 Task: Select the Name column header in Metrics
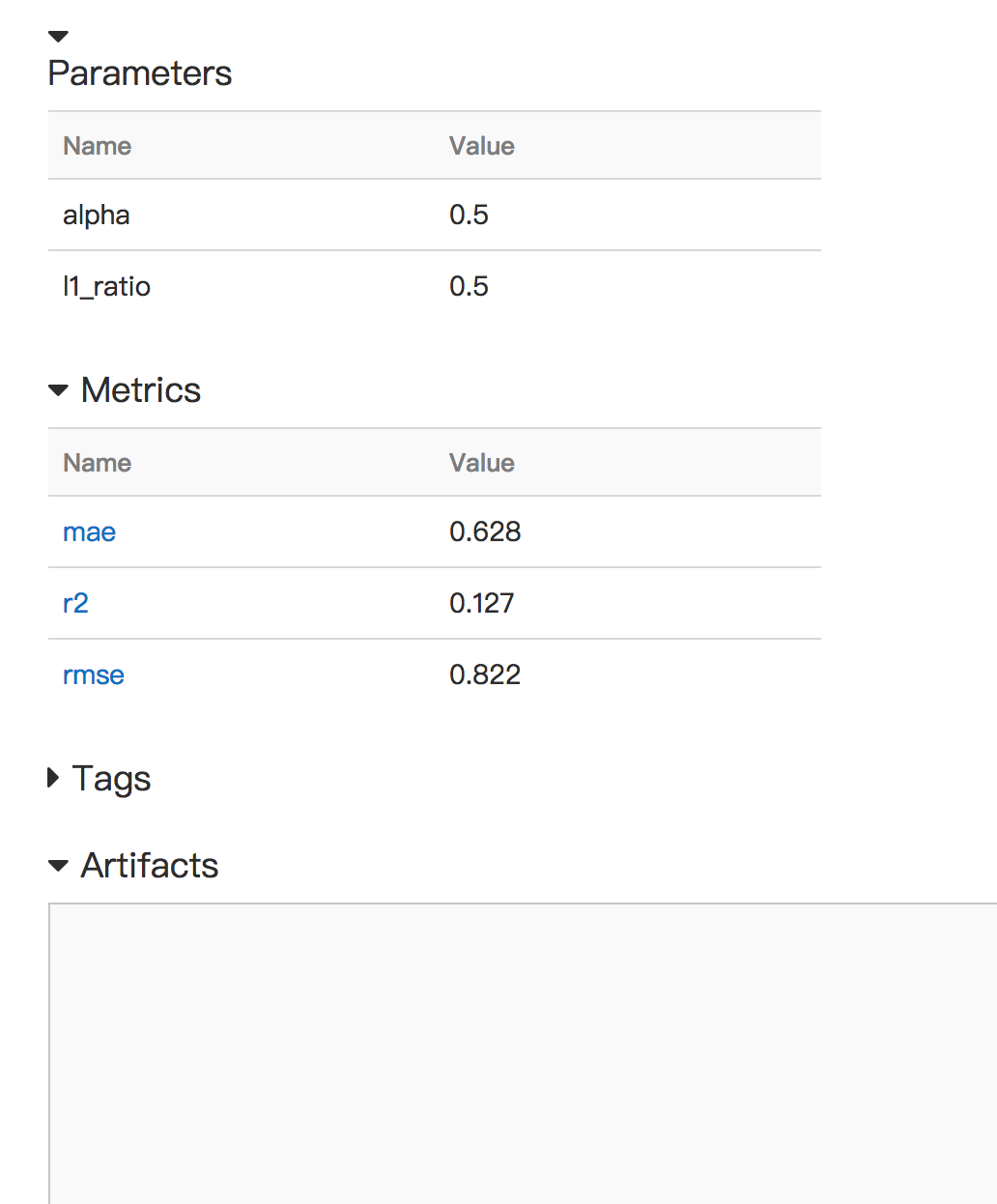[x=97, y=463]
